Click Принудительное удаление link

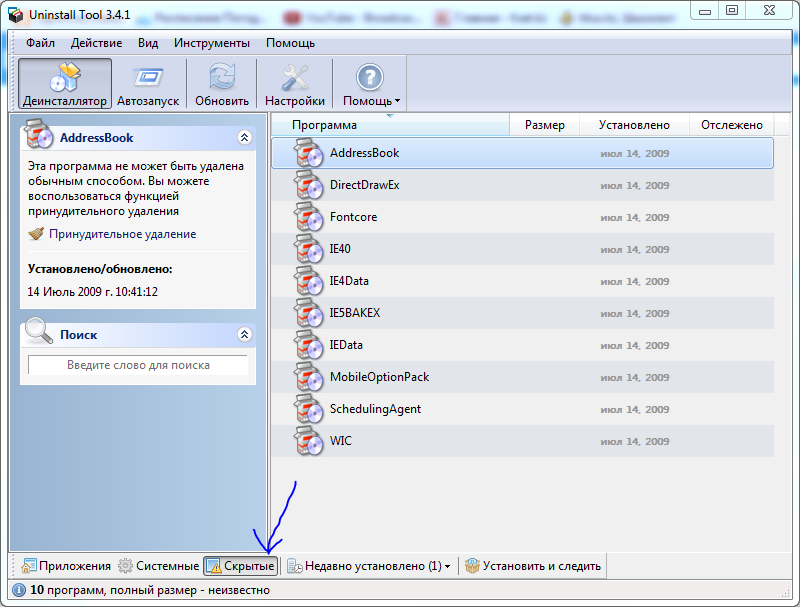click(x=122, y=234)
